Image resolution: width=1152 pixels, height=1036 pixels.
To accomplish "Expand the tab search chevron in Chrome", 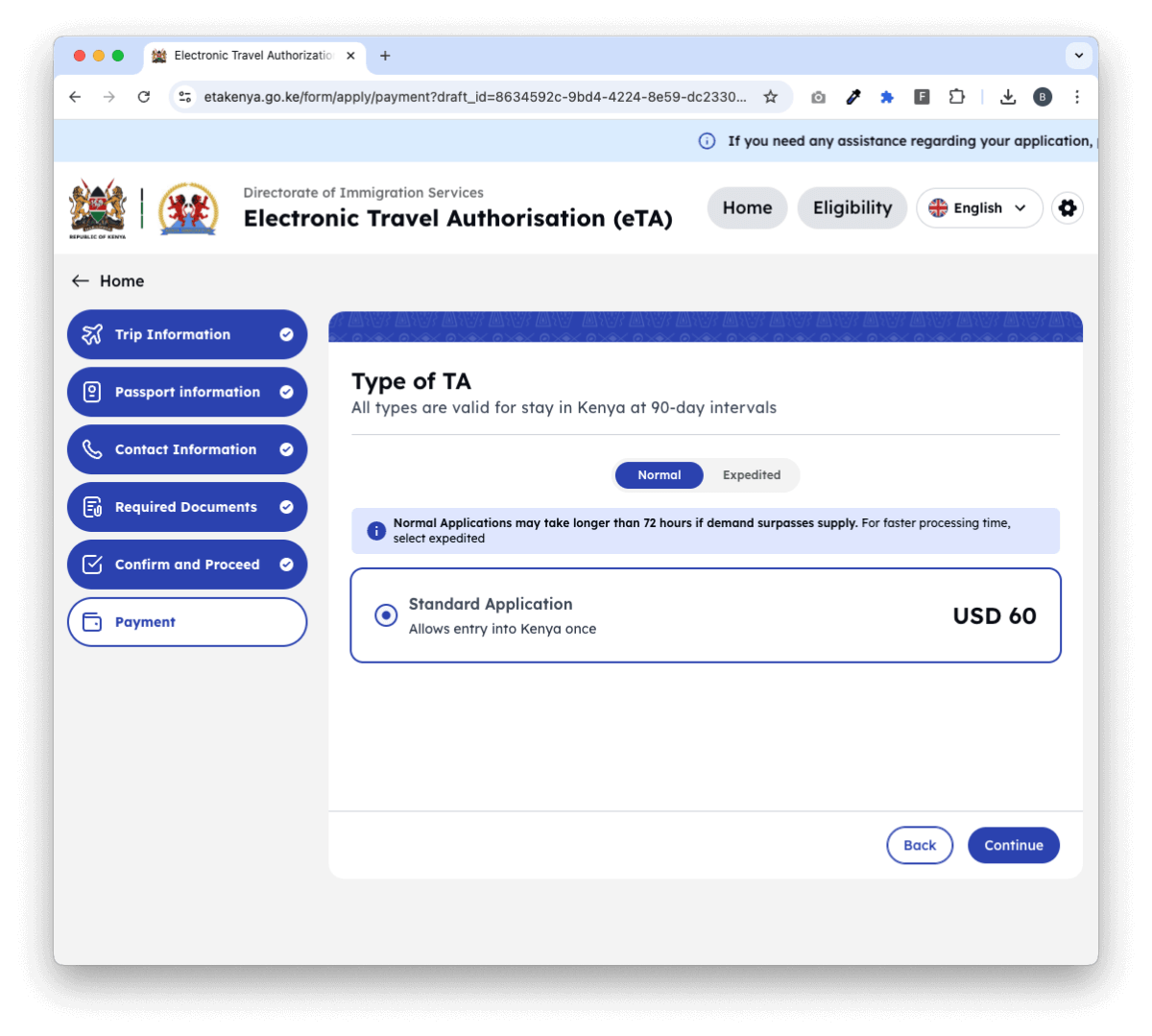I will pyautogui.click(x=1079, y=56).
